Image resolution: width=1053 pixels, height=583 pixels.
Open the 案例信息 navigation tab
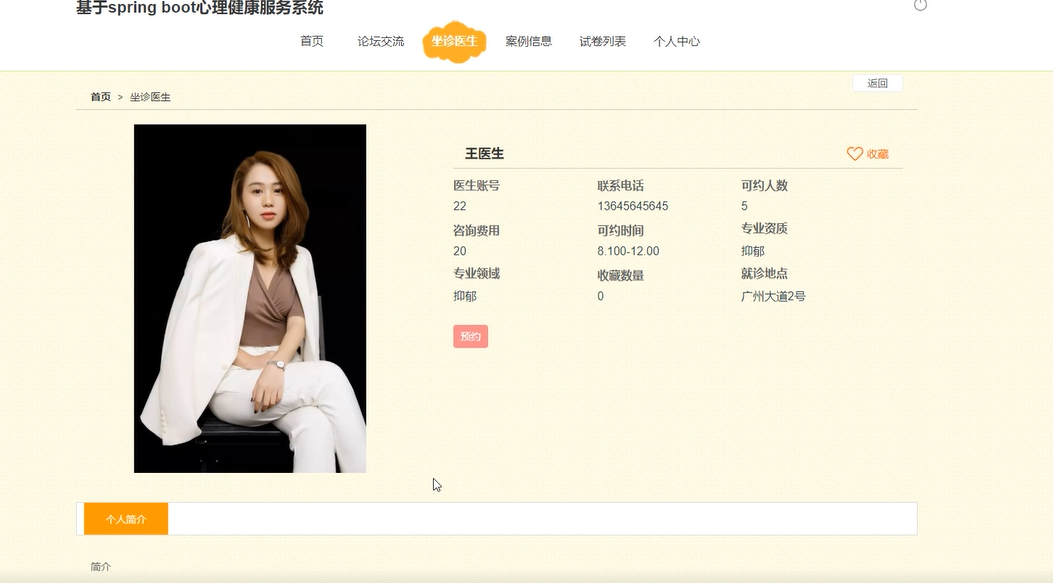(529, 41)
